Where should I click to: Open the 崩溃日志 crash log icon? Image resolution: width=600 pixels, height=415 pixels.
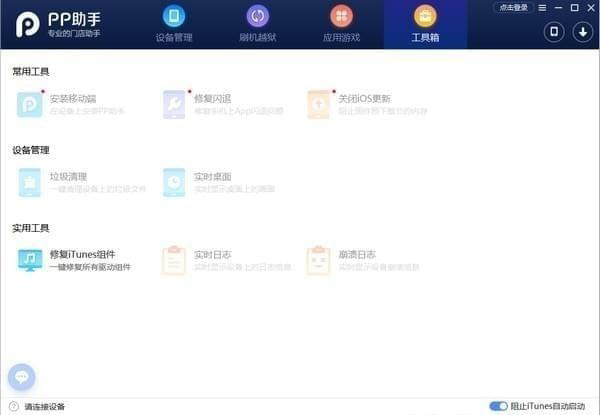coord(319,260)
